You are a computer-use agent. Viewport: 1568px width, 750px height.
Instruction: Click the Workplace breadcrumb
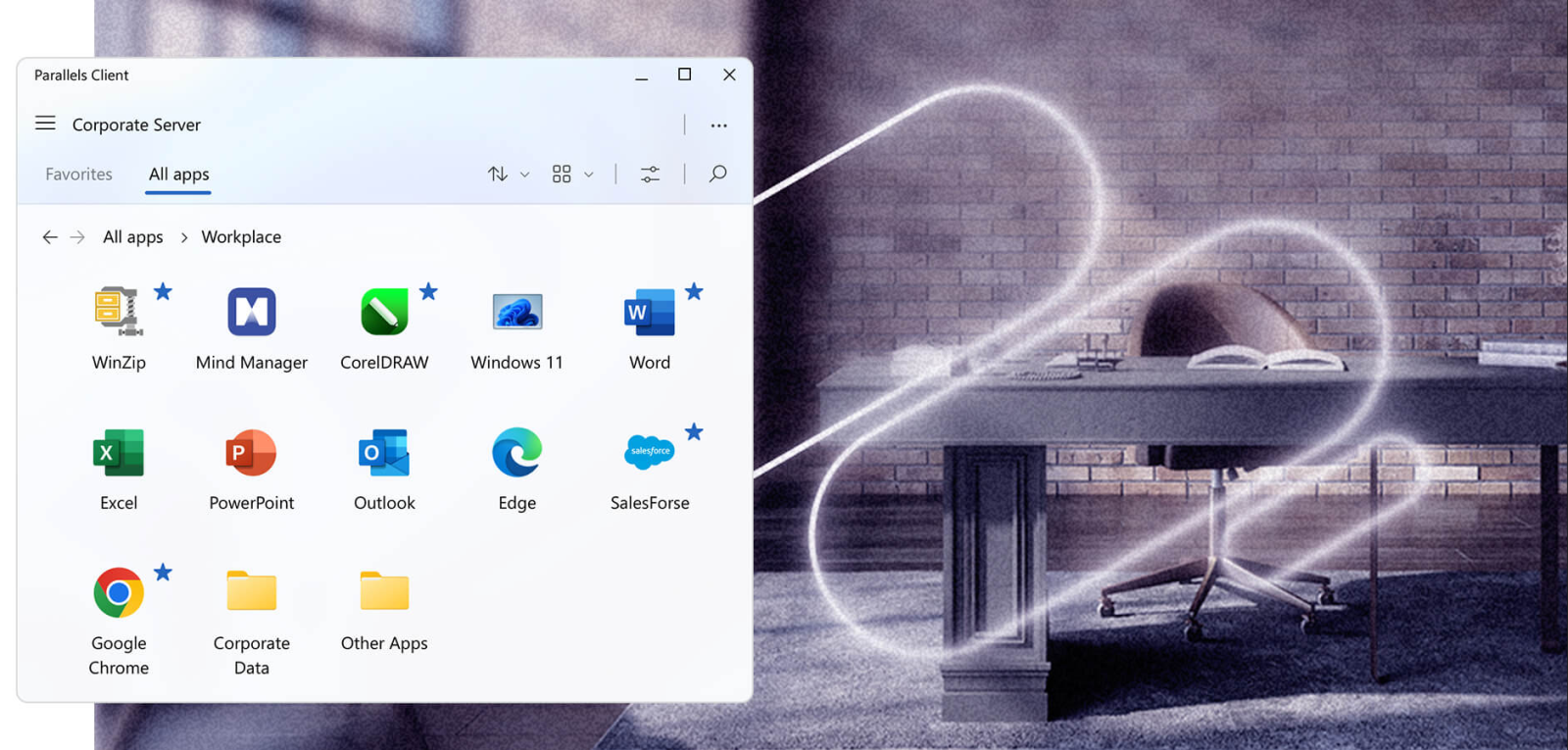241,237
